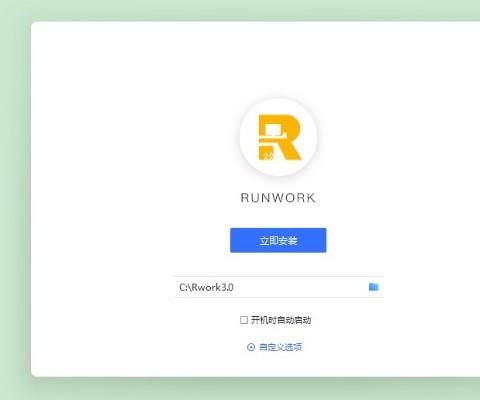
Task: Click the circle icon beside 自定义选项
Action: [x=251, y=347]
